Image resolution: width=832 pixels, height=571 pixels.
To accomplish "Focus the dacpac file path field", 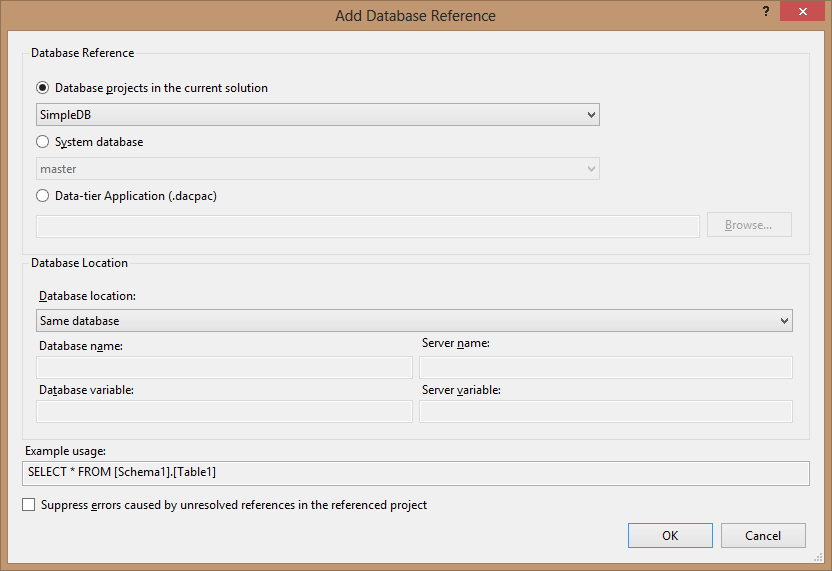I will click(368, 227).
